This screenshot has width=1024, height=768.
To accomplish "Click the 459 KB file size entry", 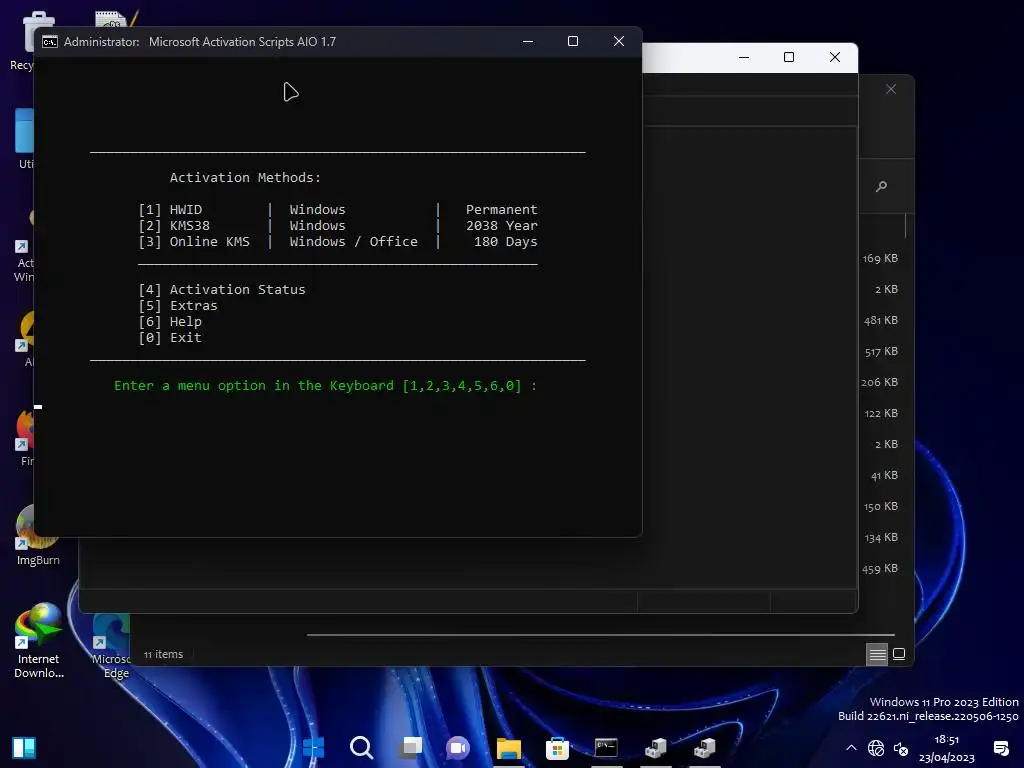I will click(x=880, y=569).
